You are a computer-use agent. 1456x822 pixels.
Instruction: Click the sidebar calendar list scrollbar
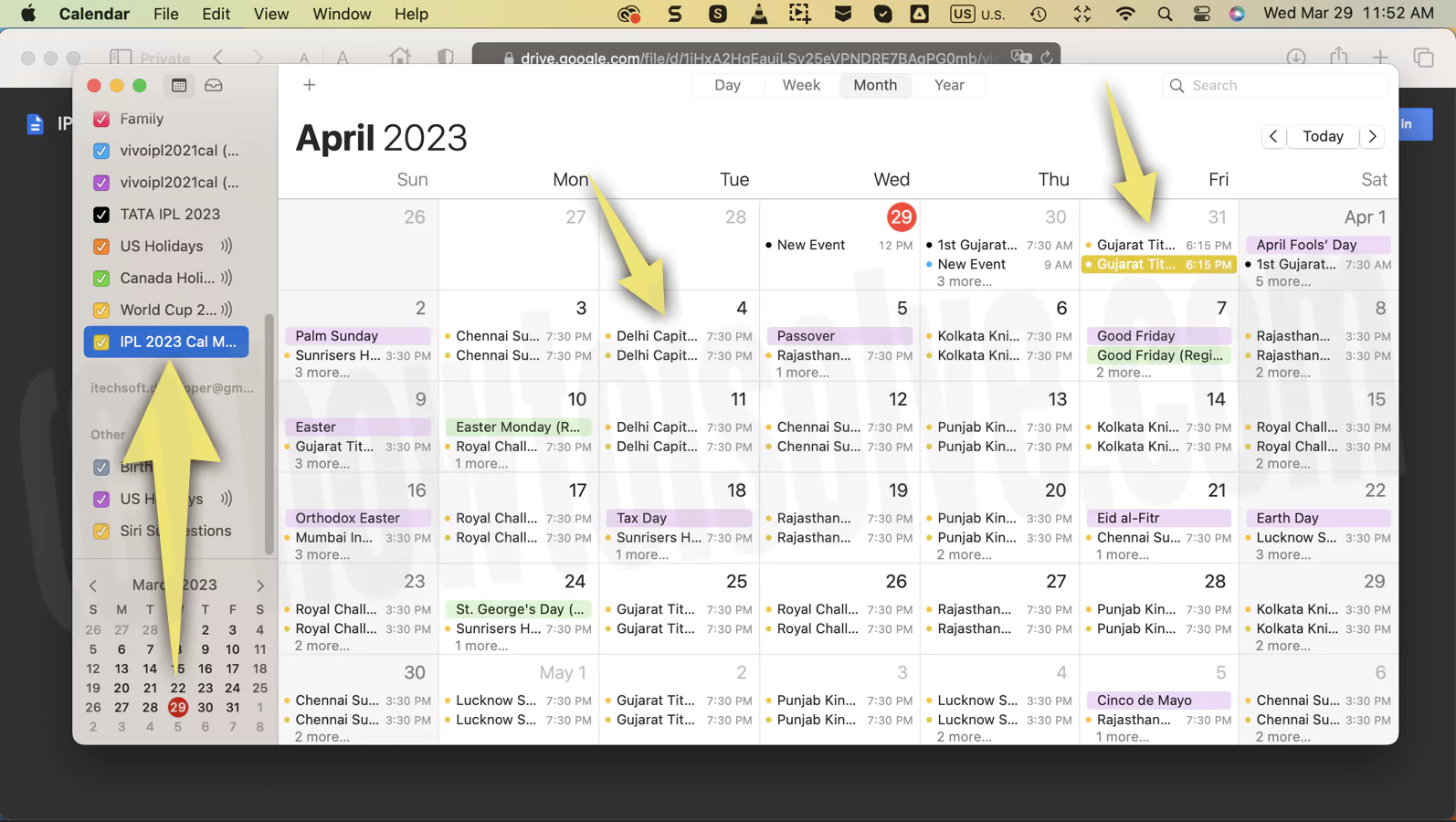point(269,434)
